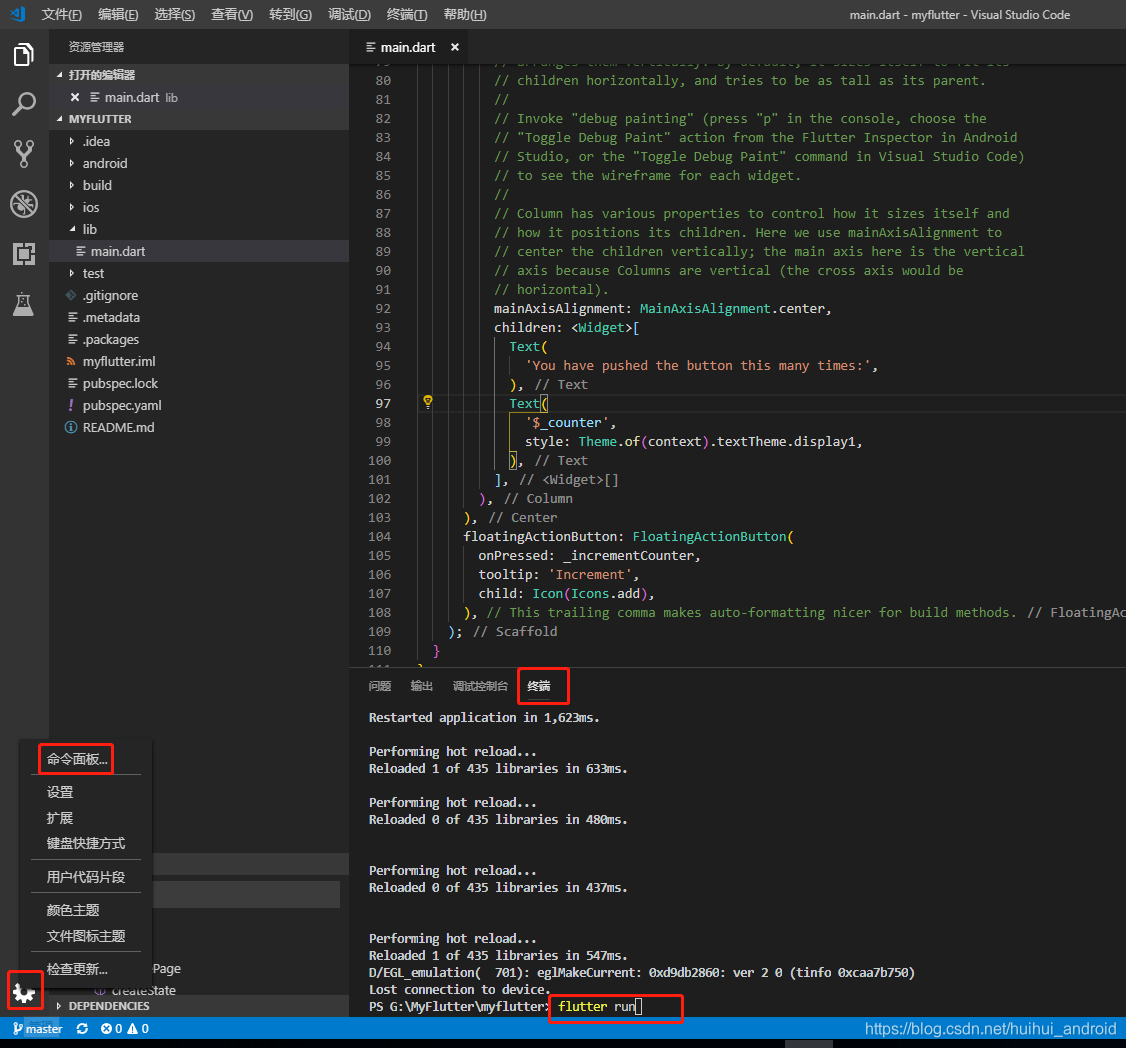Switch to the 调试控制台 panel tab
1126x1048 pixels.
click(x=480, y=686)
